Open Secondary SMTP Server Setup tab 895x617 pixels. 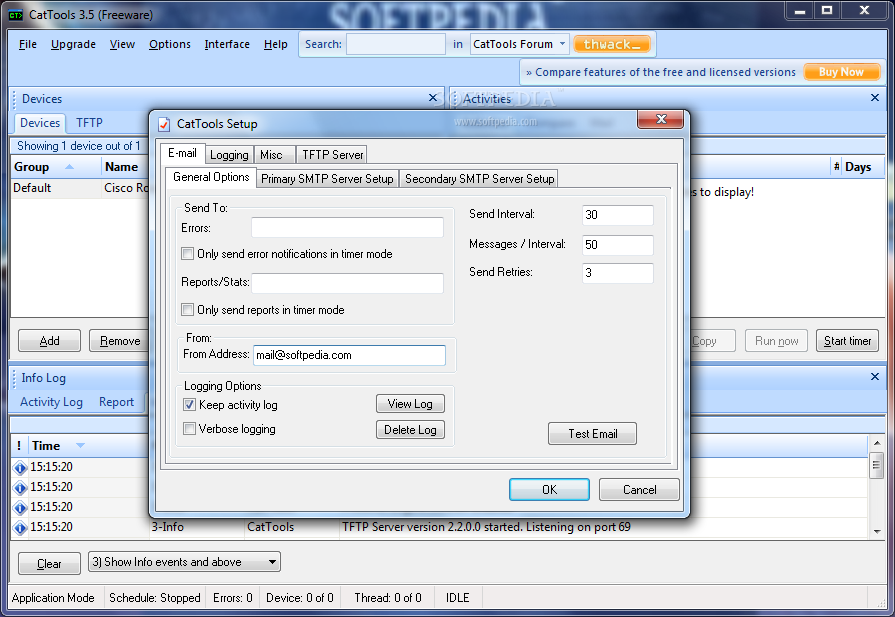point(479,179)
